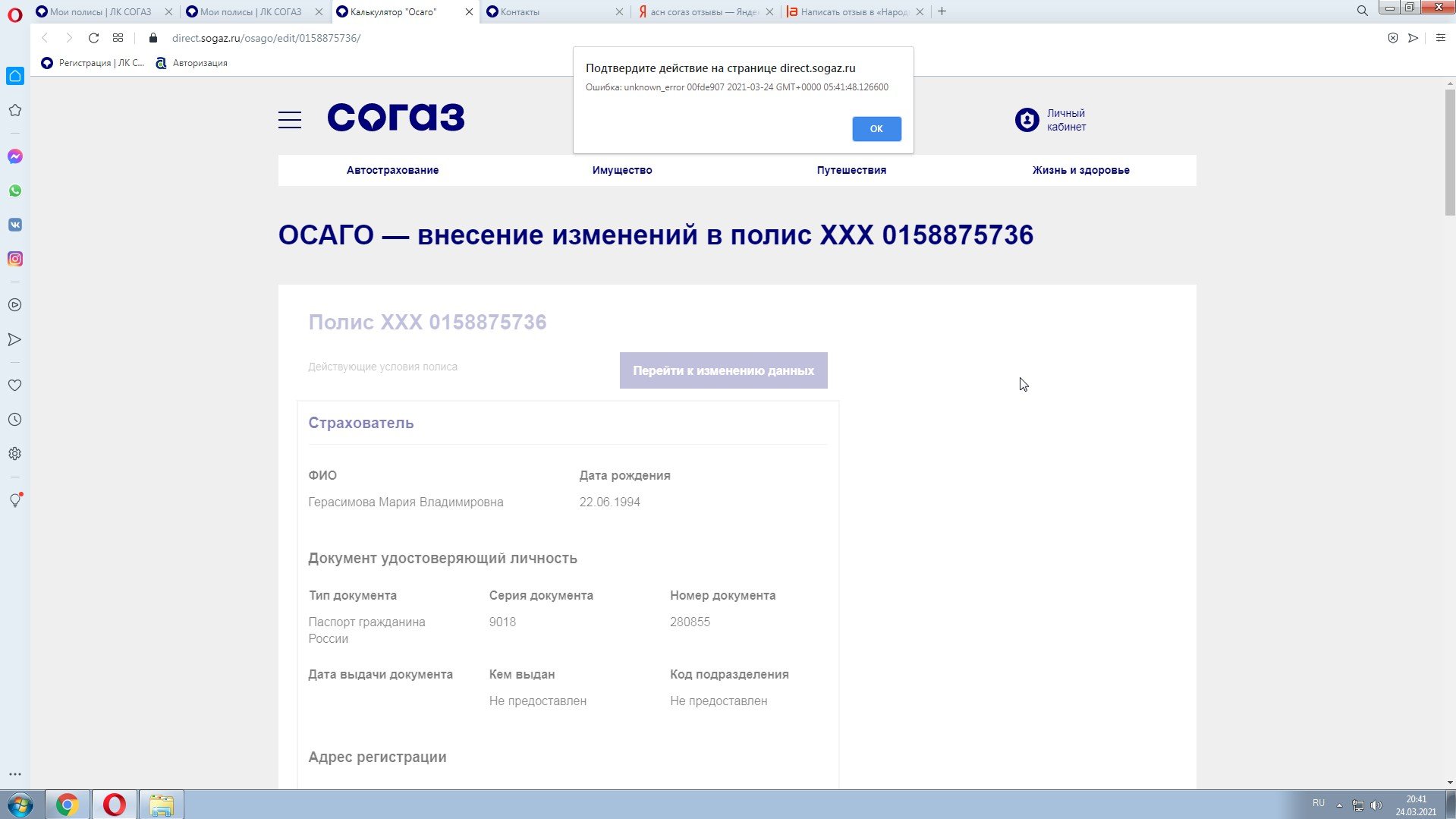Open Opera from the taskbar
The width and height of the screenshot is (1456, 819).
[x=115, y=805]
